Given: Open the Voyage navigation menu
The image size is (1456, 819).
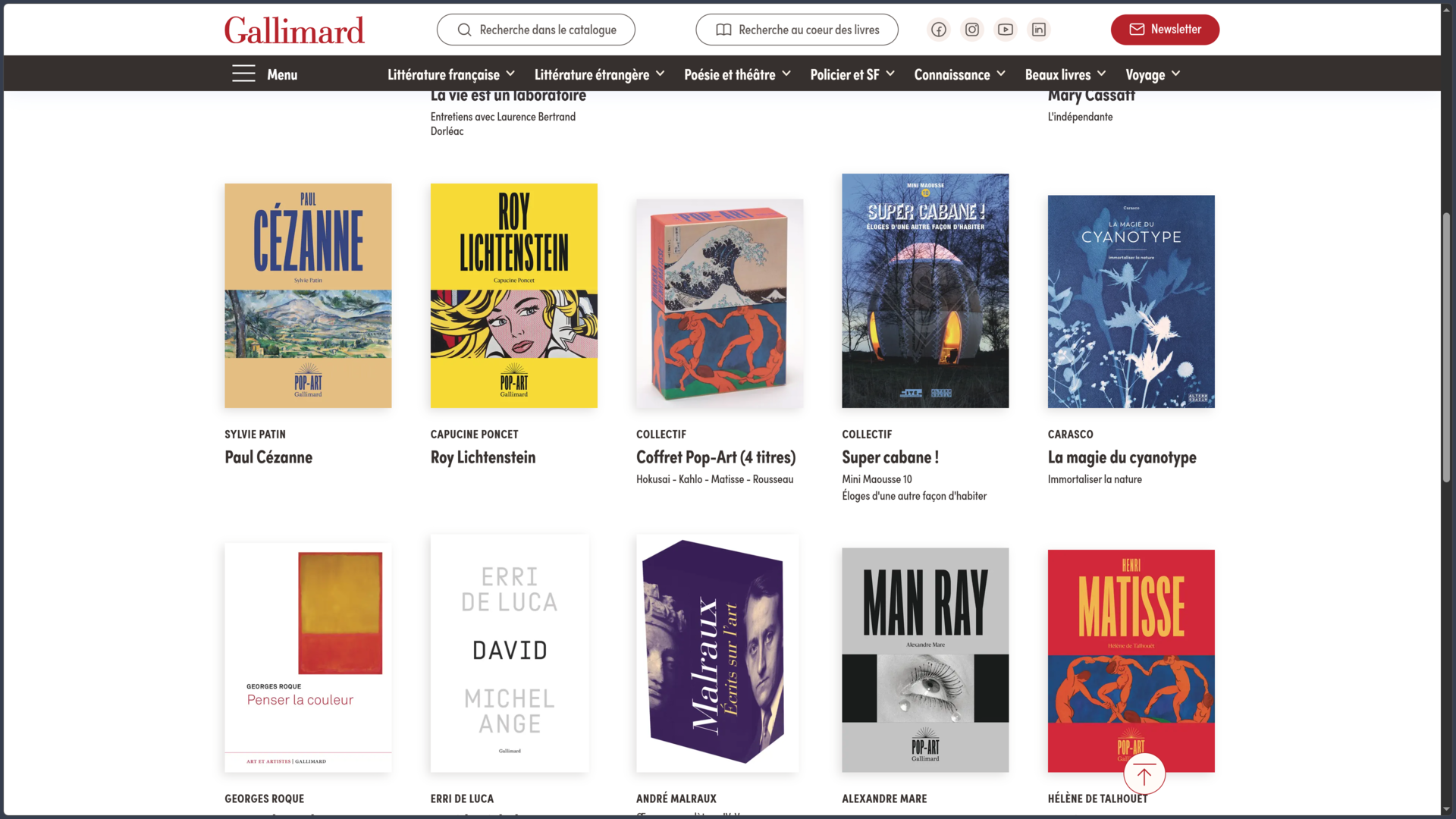Looking at the screenshot, I should pyautogui.click(x=1153, y=74).
